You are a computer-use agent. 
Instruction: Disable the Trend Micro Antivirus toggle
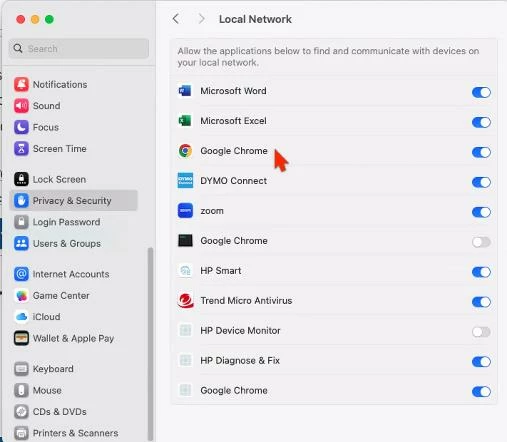[481, 302]
